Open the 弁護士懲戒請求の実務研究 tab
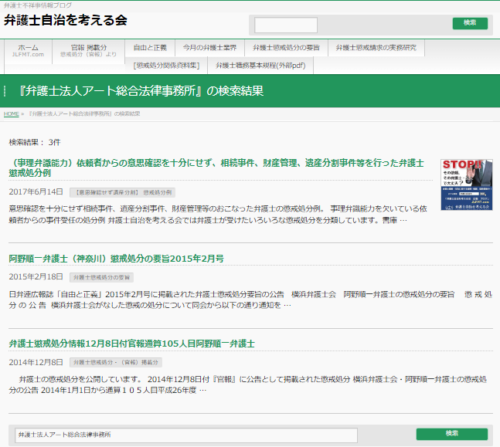The image size is (500, 447). 376,48
